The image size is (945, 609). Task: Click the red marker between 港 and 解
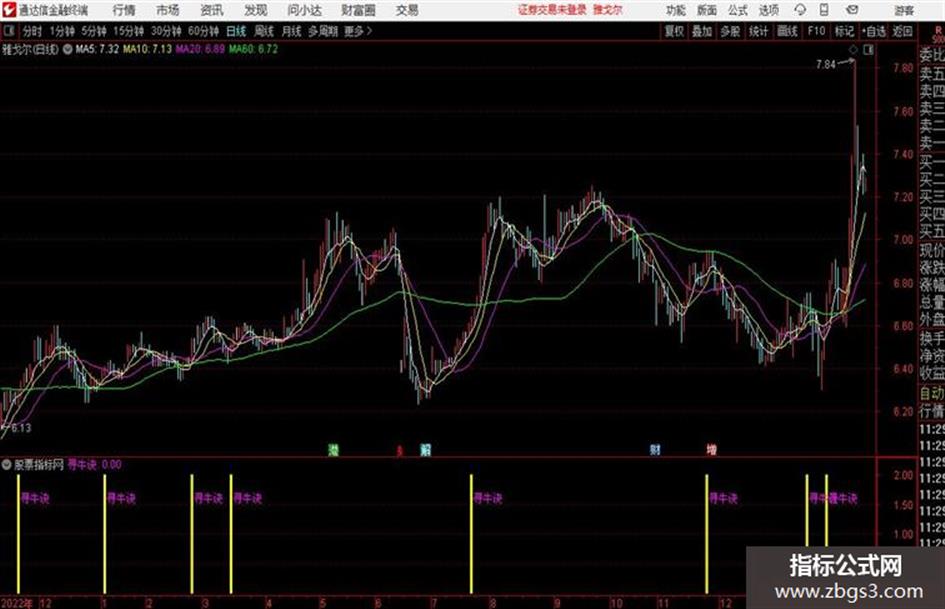pyautogui.click(x=399, y=450)
